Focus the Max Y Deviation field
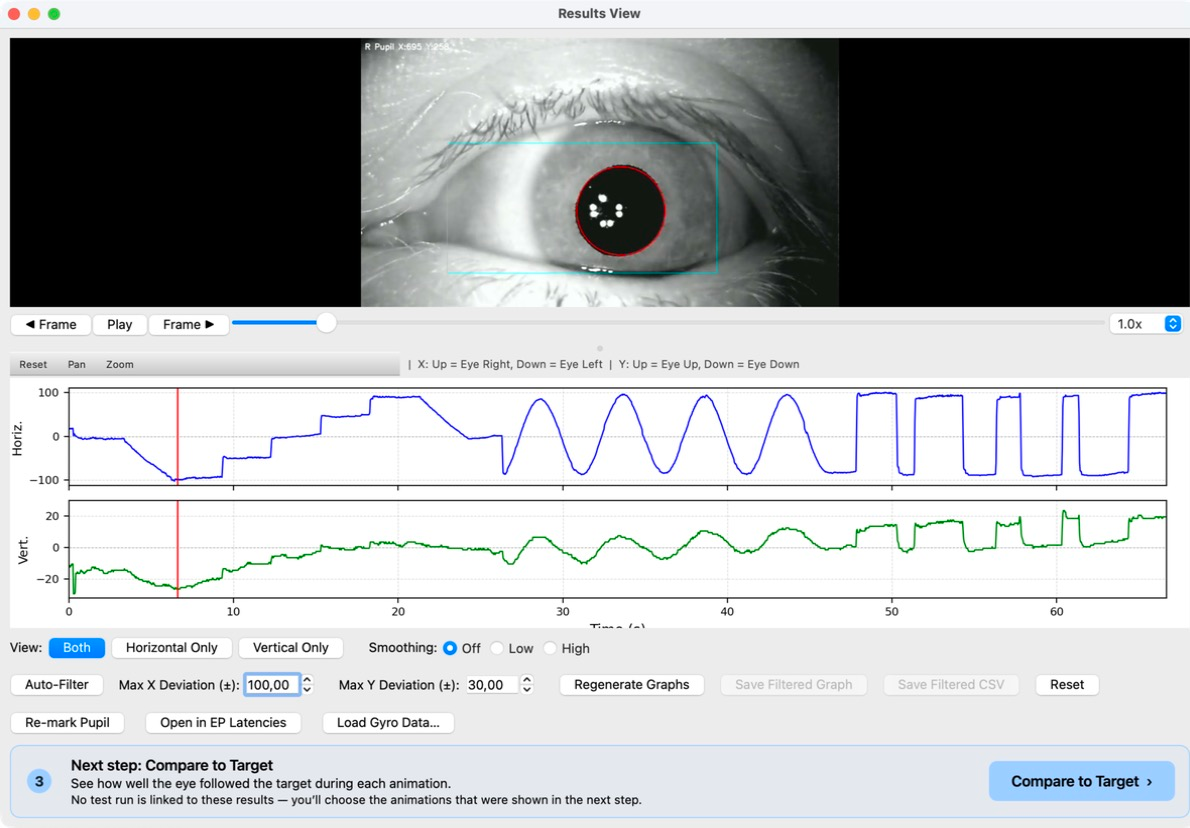1190x828 pixels. pos(492,685)
